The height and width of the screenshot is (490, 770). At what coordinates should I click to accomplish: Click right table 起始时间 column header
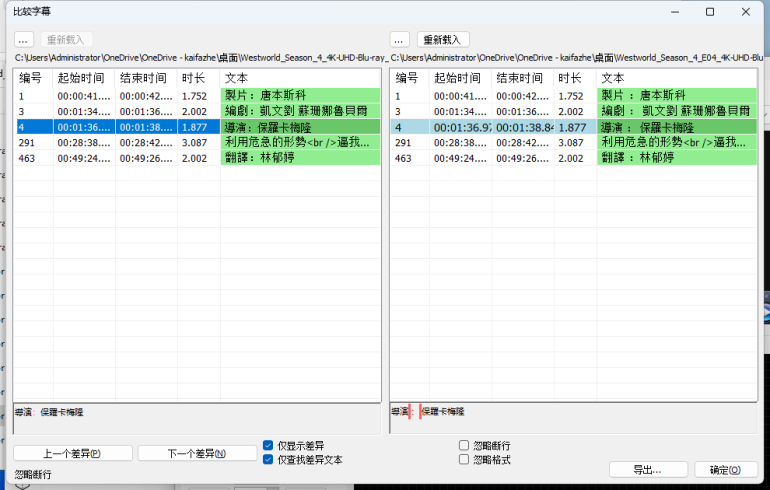pos(461,78)
